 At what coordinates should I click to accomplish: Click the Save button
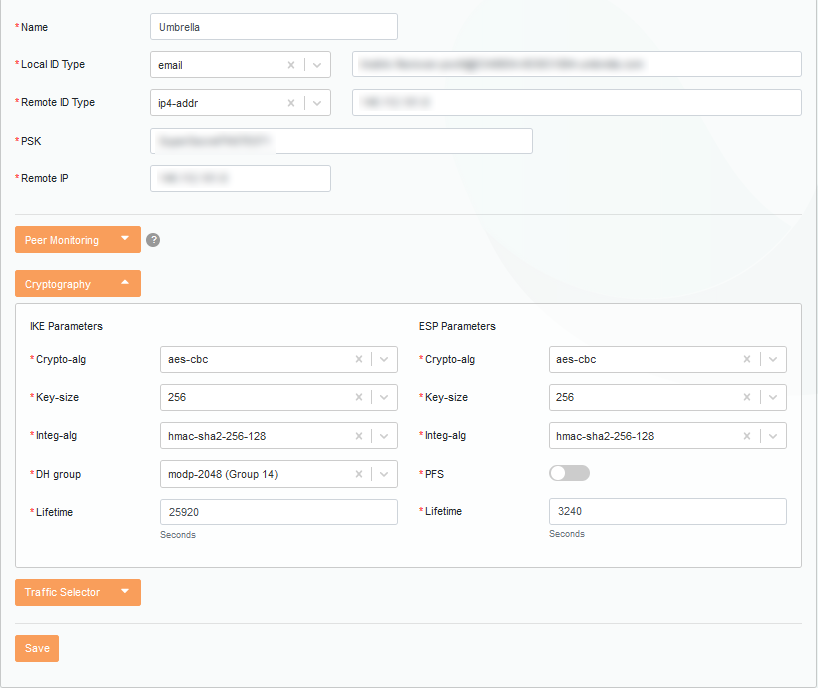point(37,648)
